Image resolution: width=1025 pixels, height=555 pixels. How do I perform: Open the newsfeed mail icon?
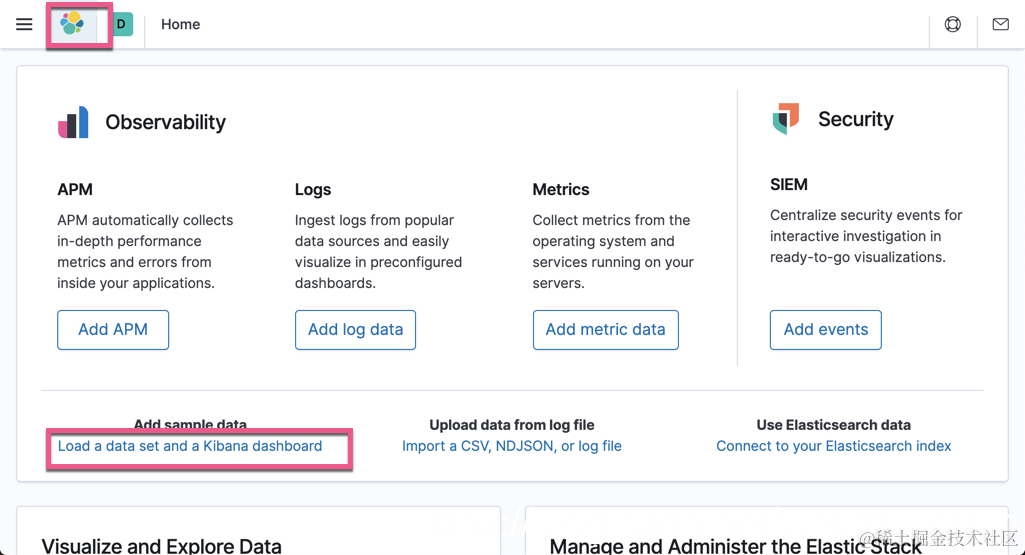[x=1000, y=24]
